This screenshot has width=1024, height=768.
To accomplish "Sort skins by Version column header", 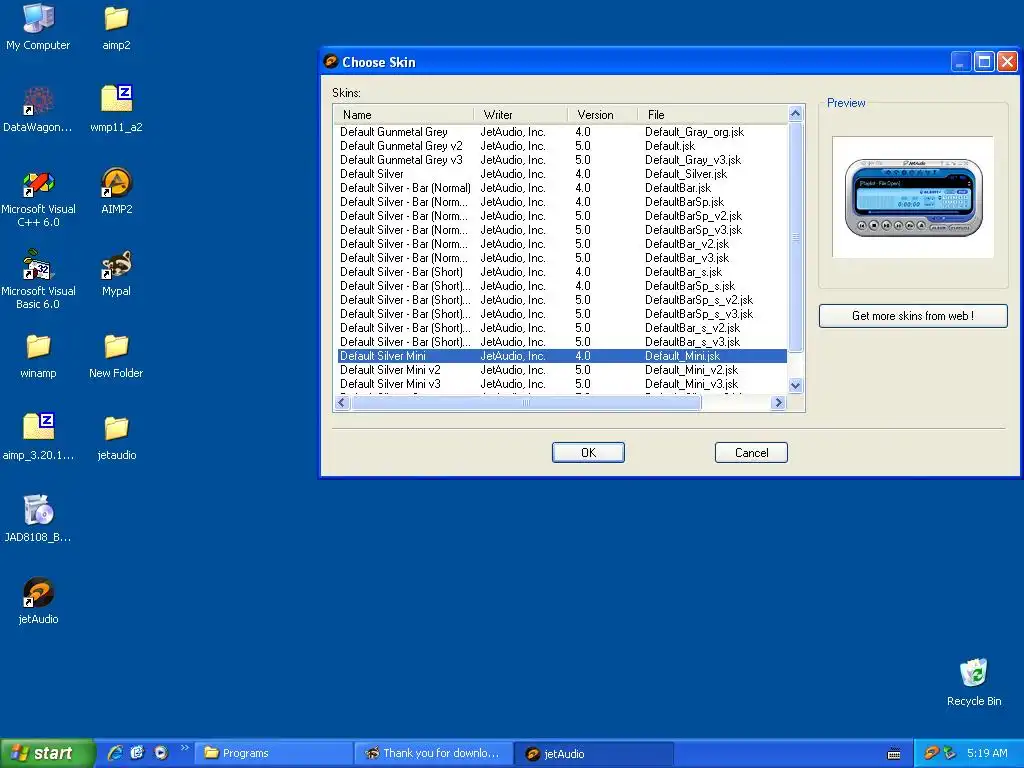I will pos(603,114).
